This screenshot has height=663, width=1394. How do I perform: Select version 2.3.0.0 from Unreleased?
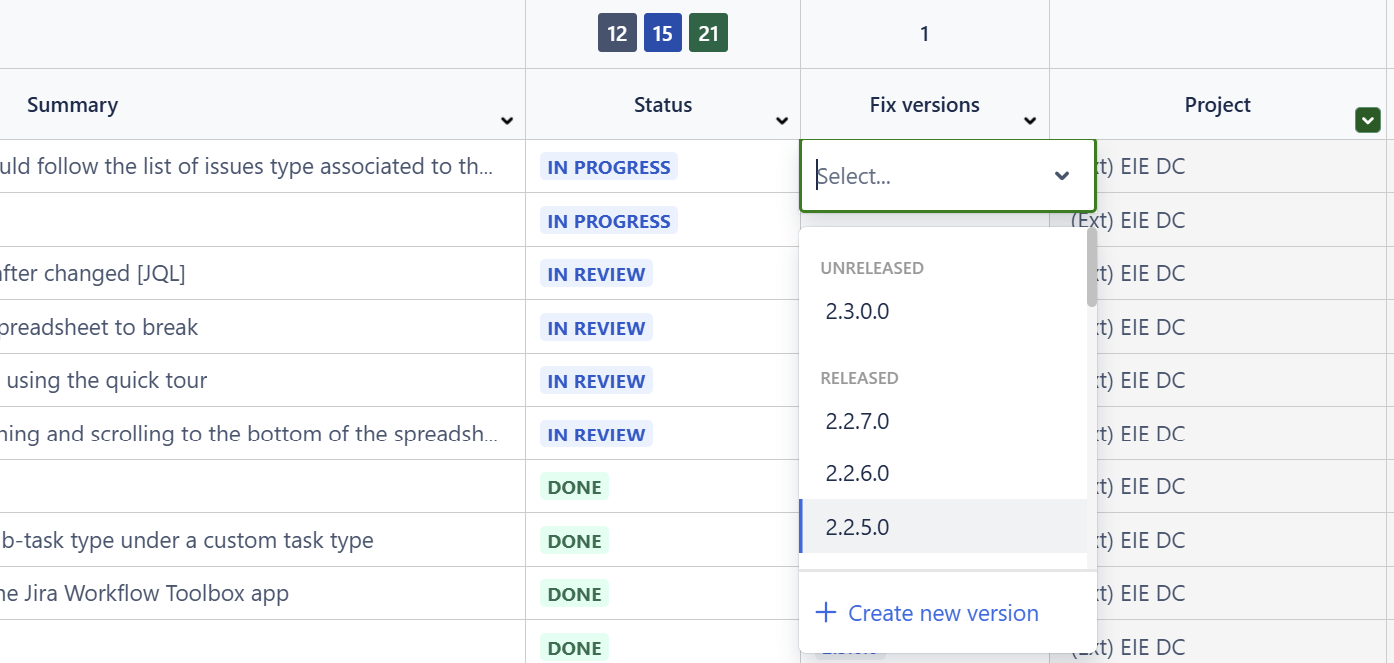point(857,312)
